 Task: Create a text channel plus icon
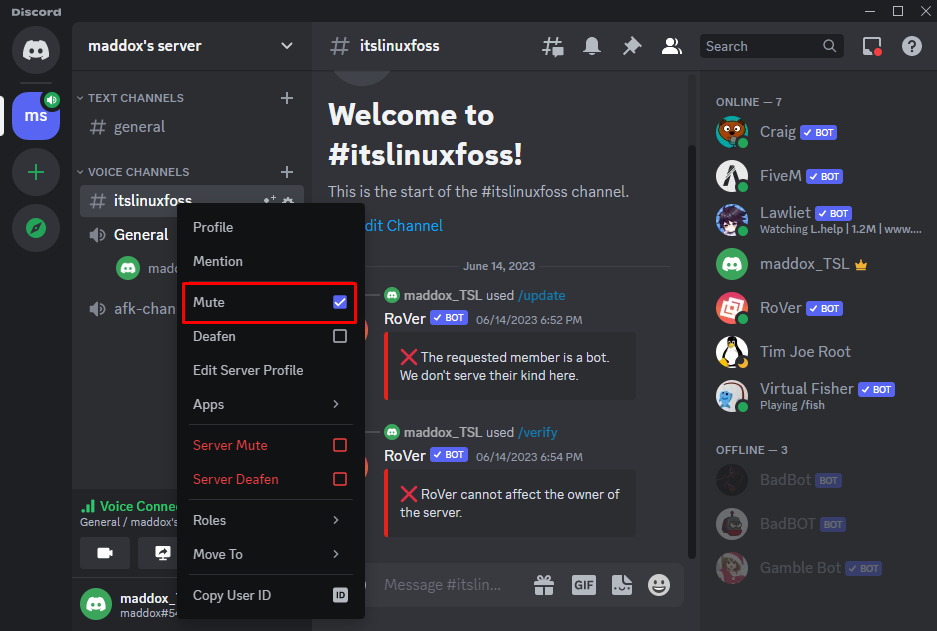tap(287, 98)
